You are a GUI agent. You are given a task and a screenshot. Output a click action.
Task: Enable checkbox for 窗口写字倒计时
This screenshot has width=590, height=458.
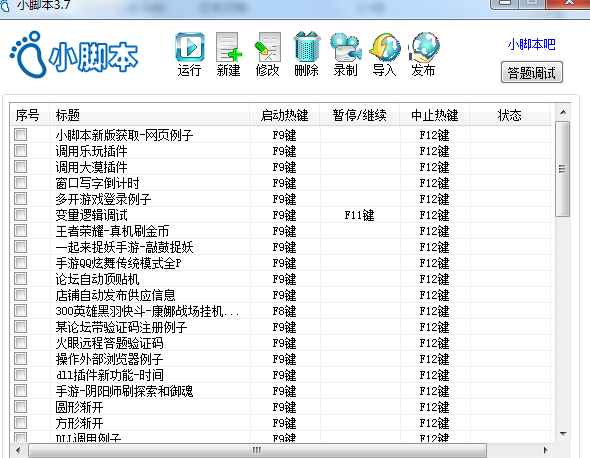click(x=20, y=183)
